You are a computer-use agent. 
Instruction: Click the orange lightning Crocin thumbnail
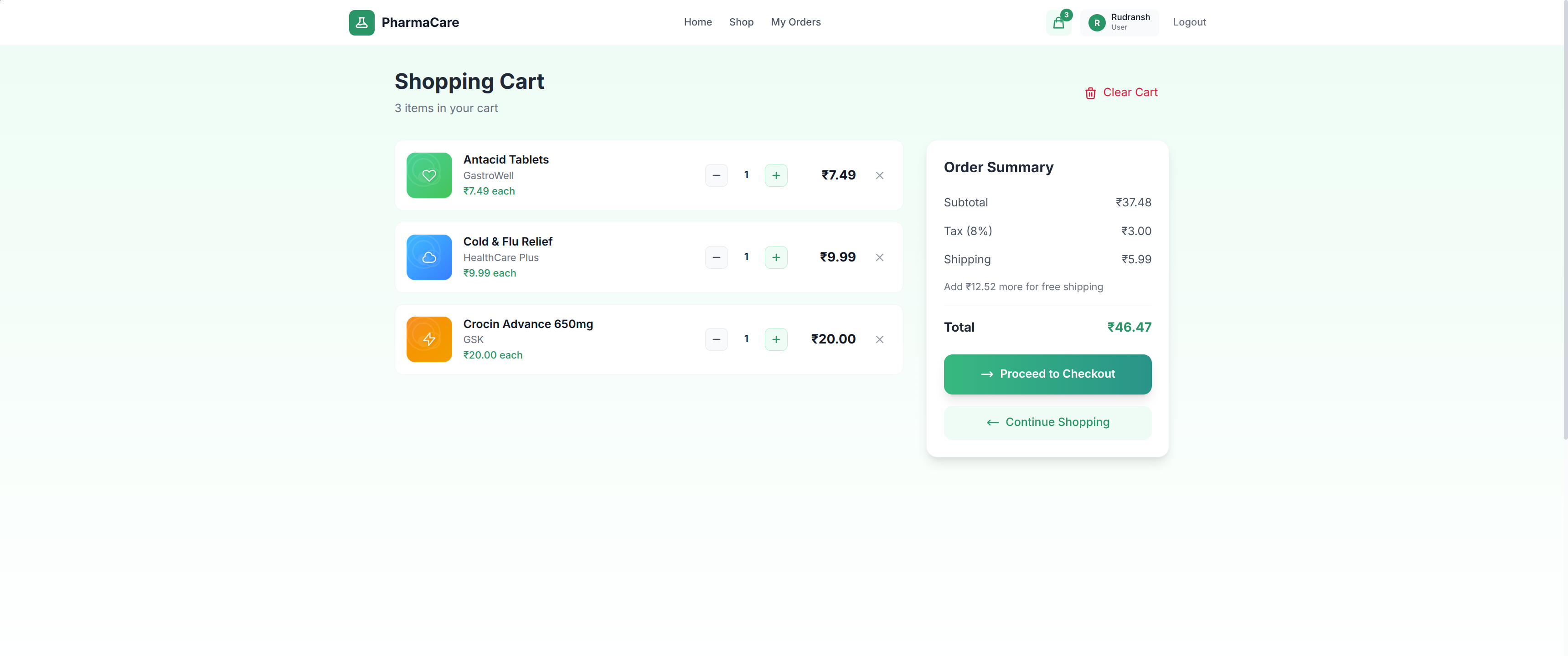click(x=429, y=339)
